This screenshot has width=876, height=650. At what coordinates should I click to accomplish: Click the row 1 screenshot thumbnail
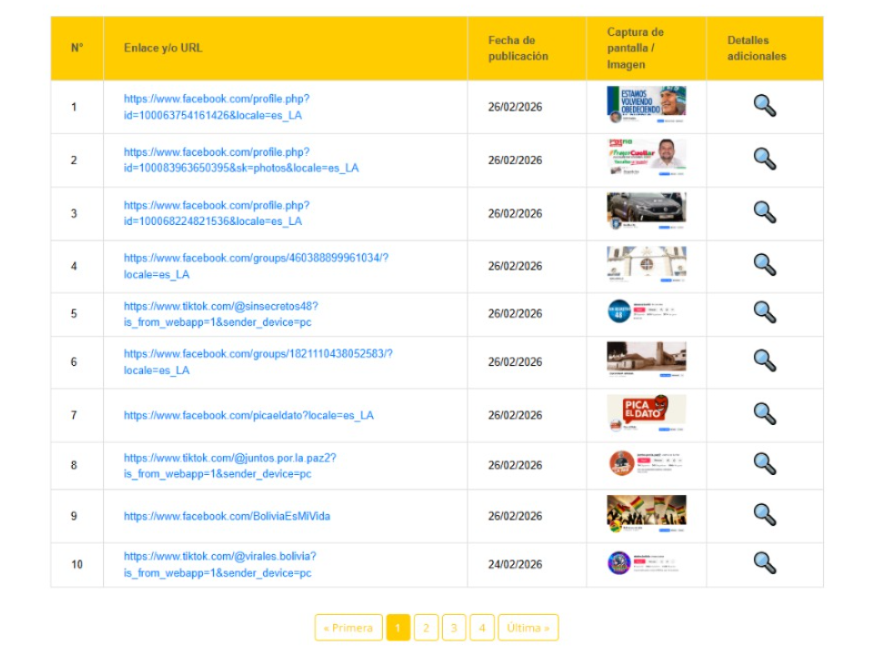[646, 105]
